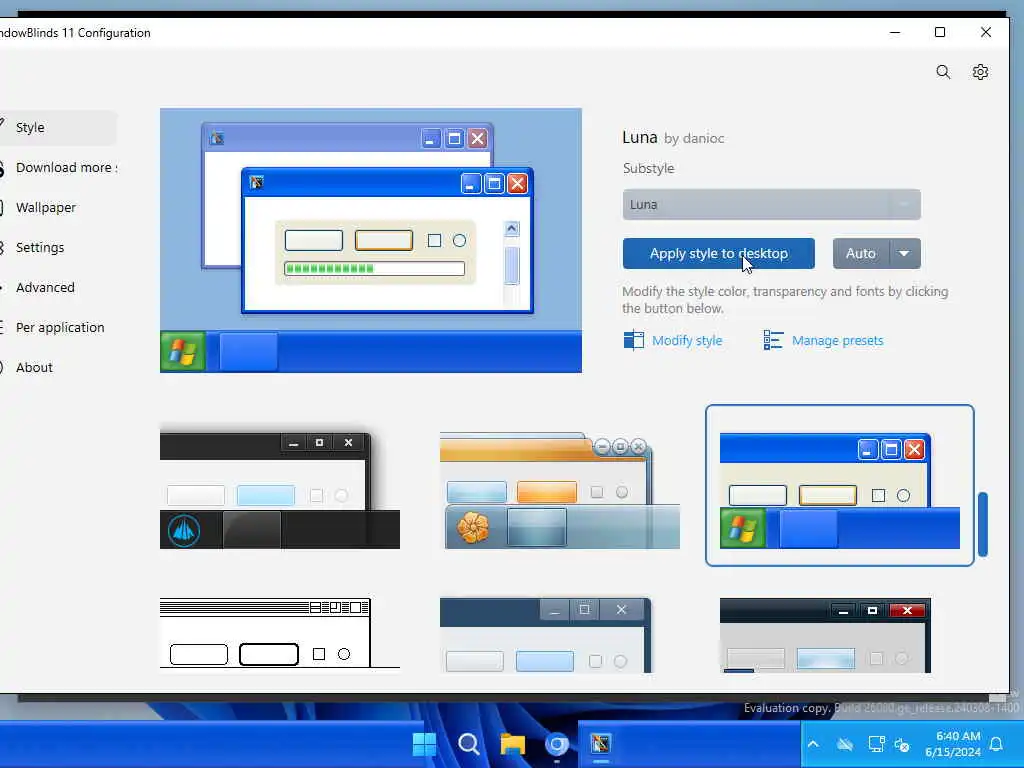Open the Advanced sidebar item
Viewport: 1024px width, 768px height.
click(57, 287)
